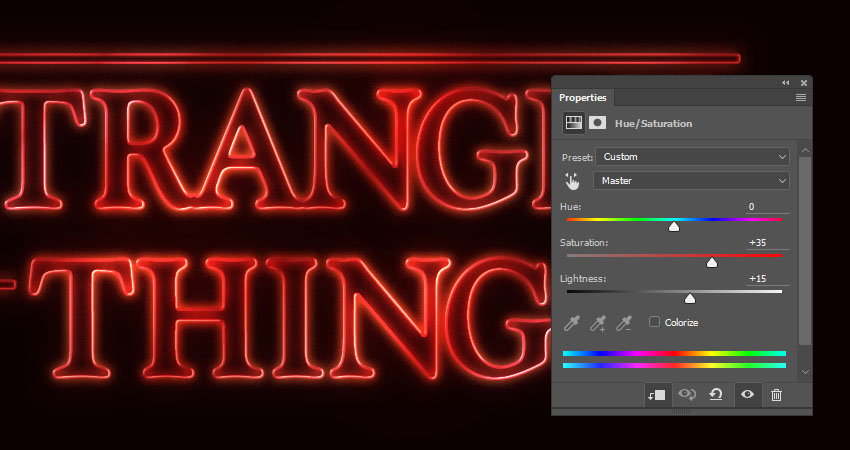The width and height of the screenshot is (850, 450).
Task: Open the Properties panel flyout menu
Action: point(801,98)
